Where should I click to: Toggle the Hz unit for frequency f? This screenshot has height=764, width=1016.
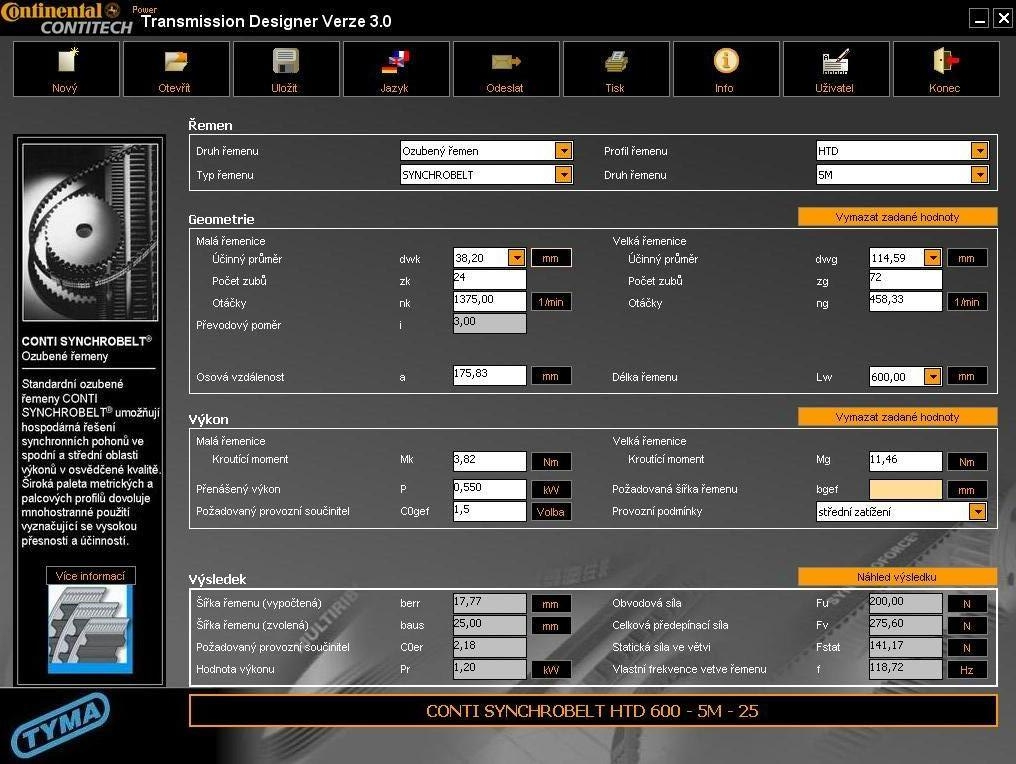[x=967, y=670]
